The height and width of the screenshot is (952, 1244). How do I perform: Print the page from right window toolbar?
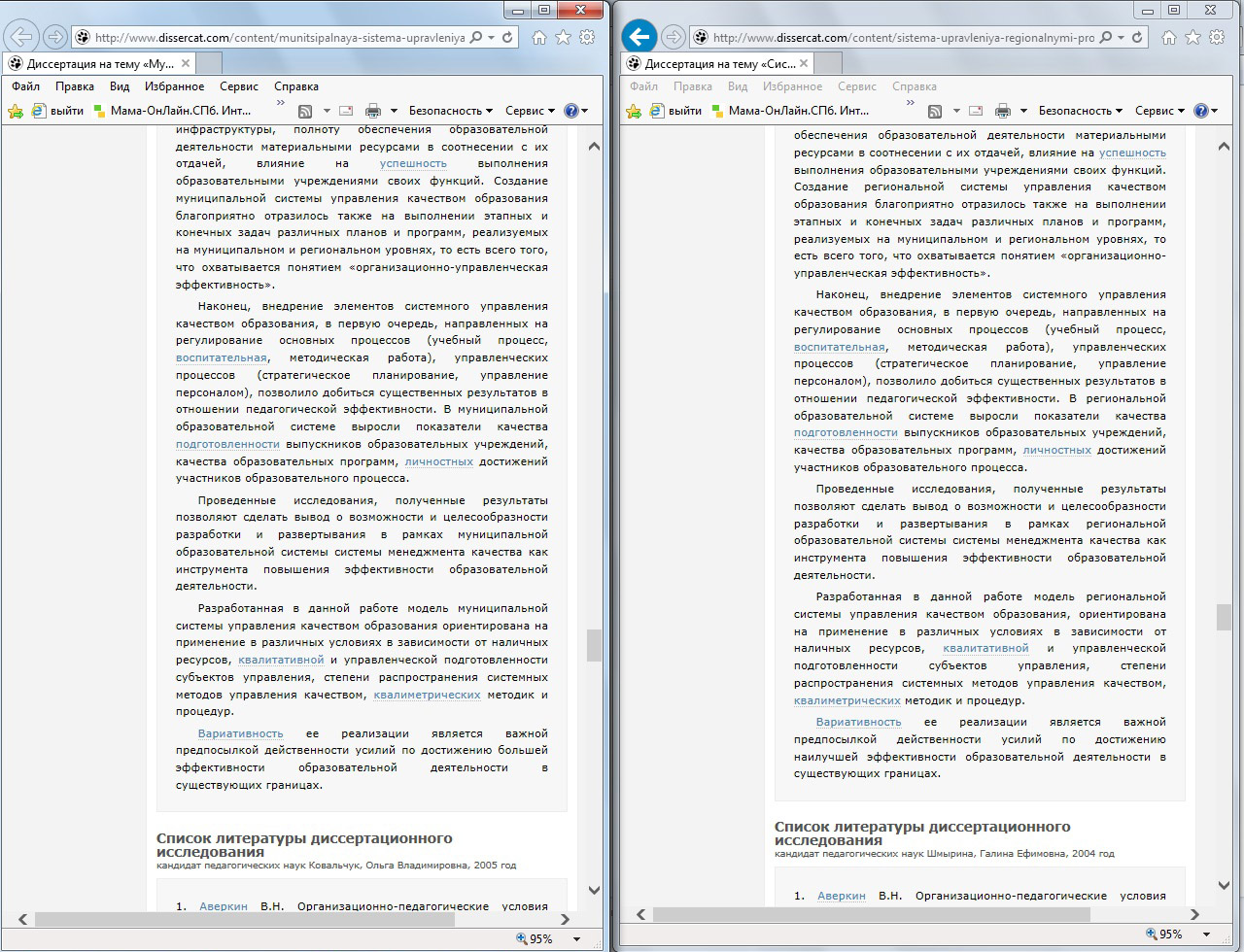tap(1003, 111)
